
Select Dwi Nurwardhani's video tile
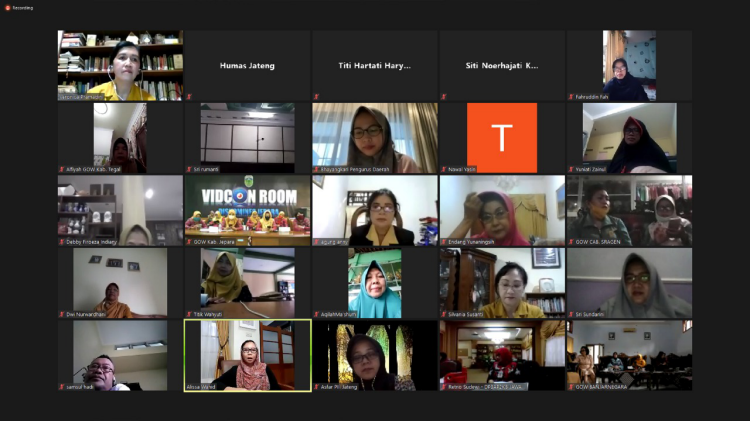pos(120,283)
